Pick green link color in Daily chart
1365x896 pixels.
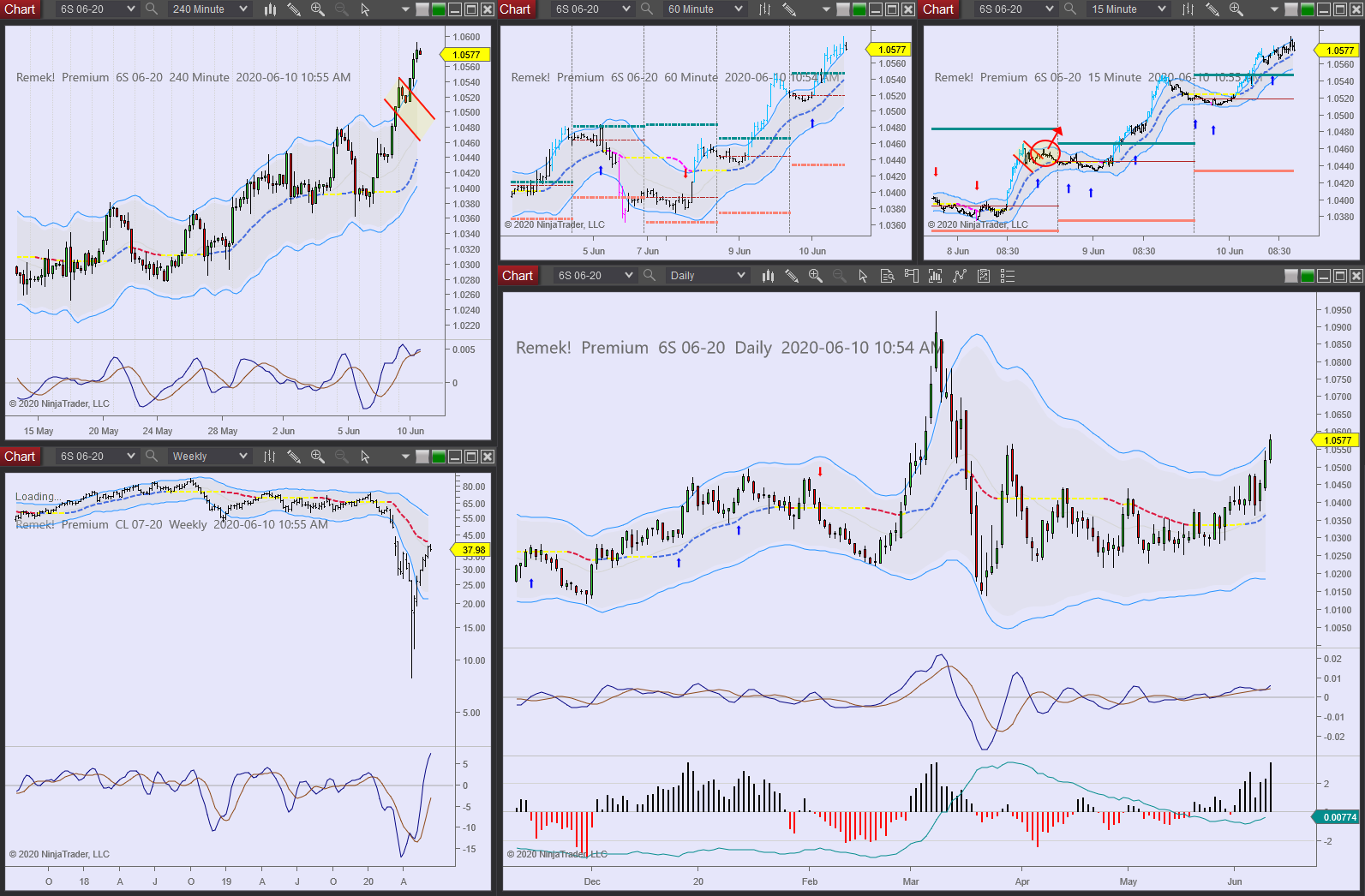click(x=1308, y=276)
